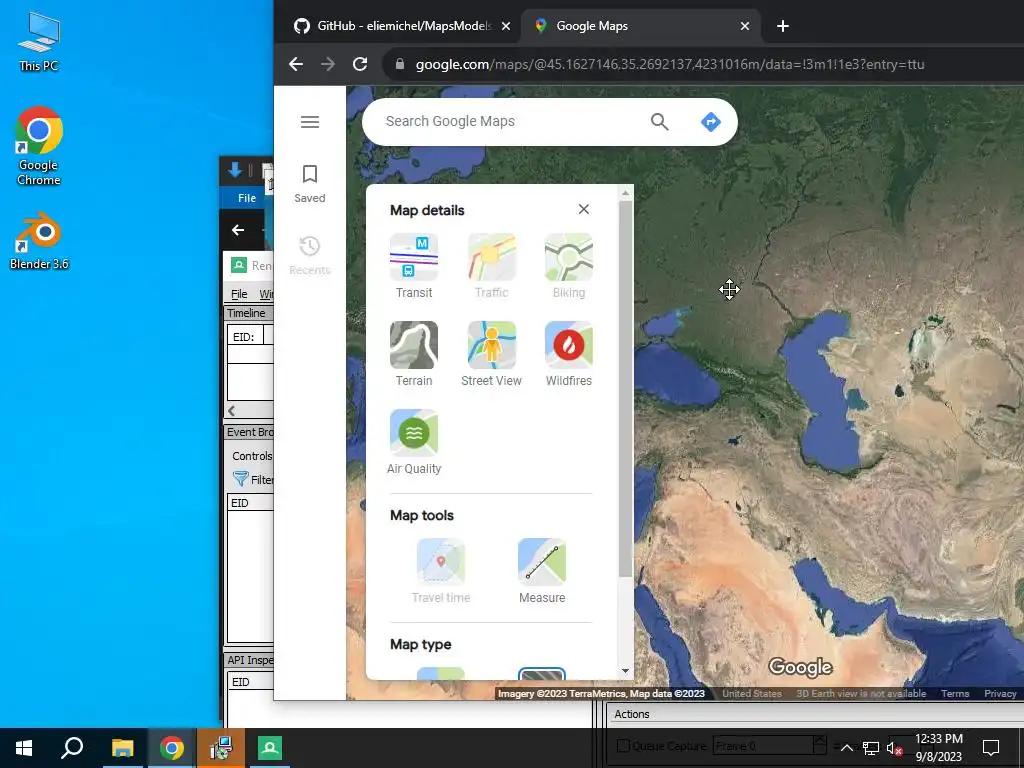Go back in Chrome
The image size is (1024, 768).
point(296,64)
